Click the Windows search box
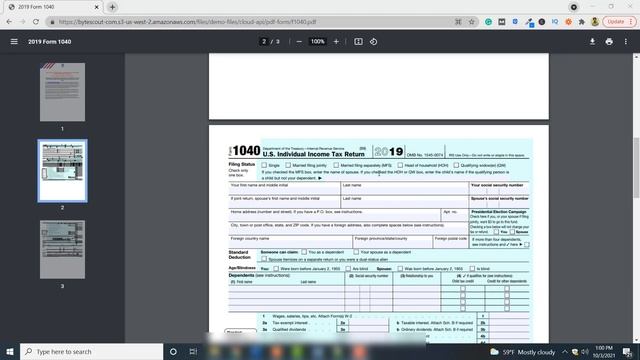The image size is (640, 360). (x=91, y=351)
